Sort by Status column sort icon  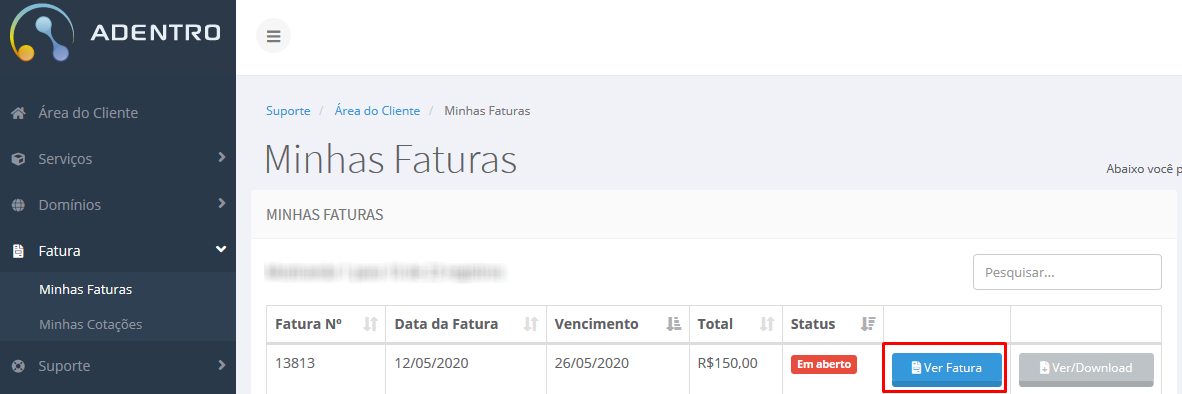[x=868, y=324]
